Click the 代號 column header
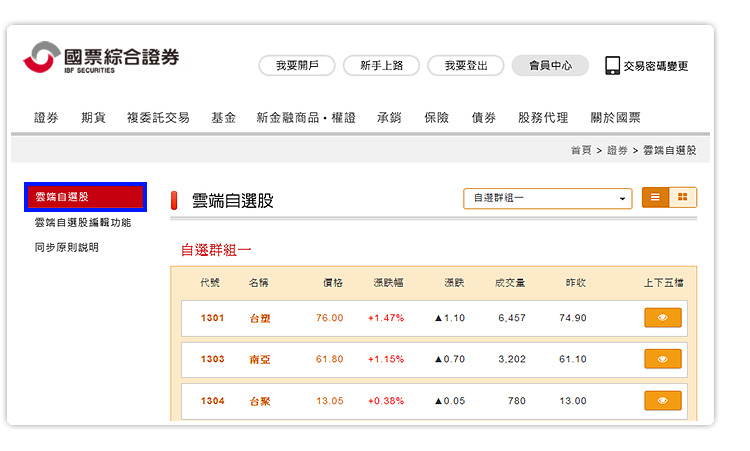This screenshot has width=750, height=451. click(x=210, y=283)
